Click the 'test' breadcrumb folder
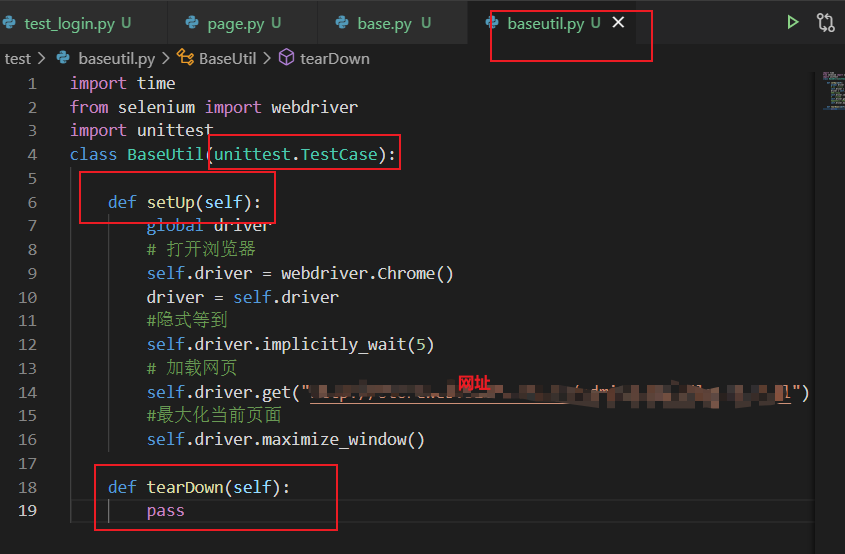Viewport: 845px width, 554px height. tap(18, 58)
